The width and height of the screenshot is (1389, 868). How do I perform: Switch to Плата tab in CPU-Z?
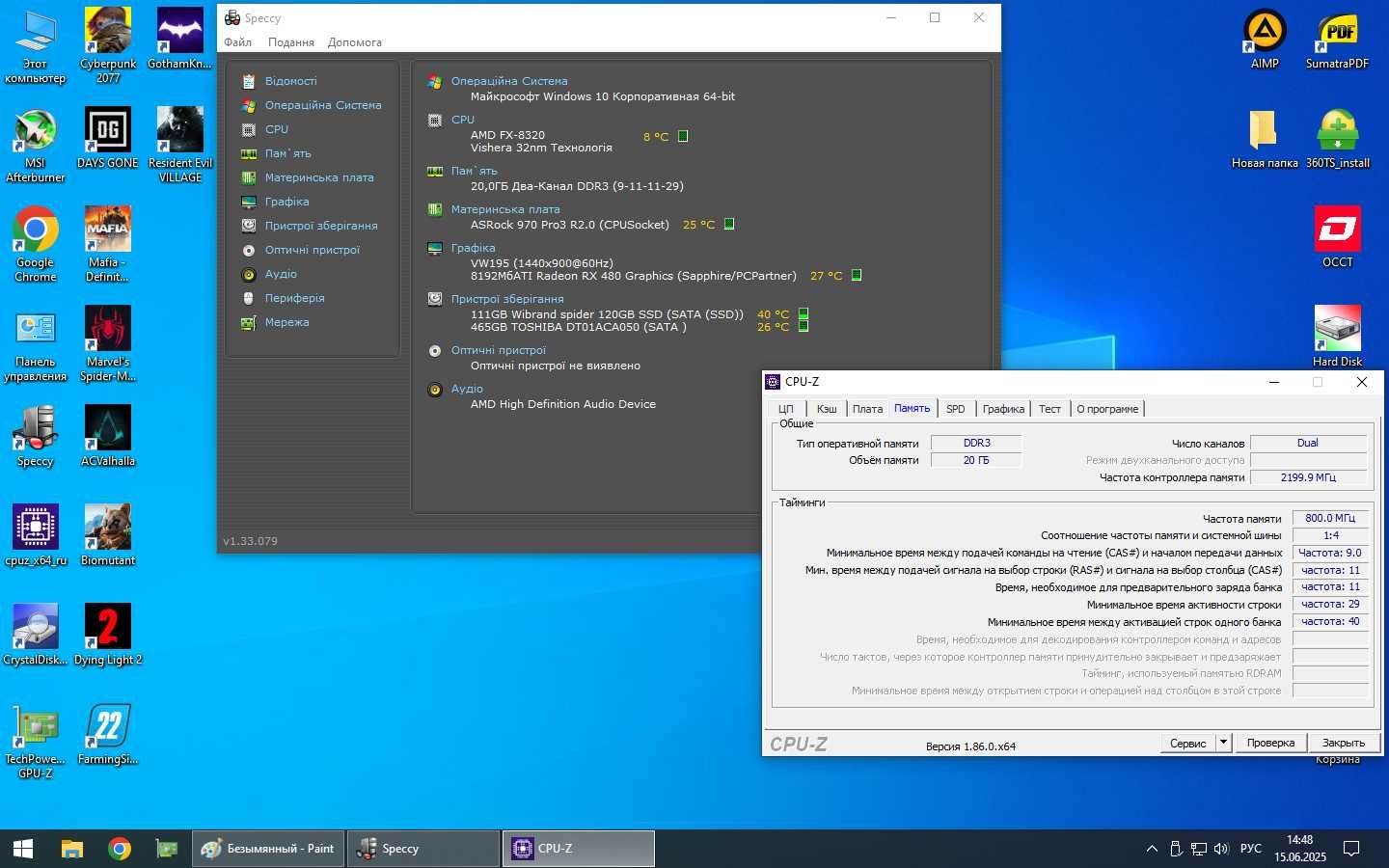(867, 409)
